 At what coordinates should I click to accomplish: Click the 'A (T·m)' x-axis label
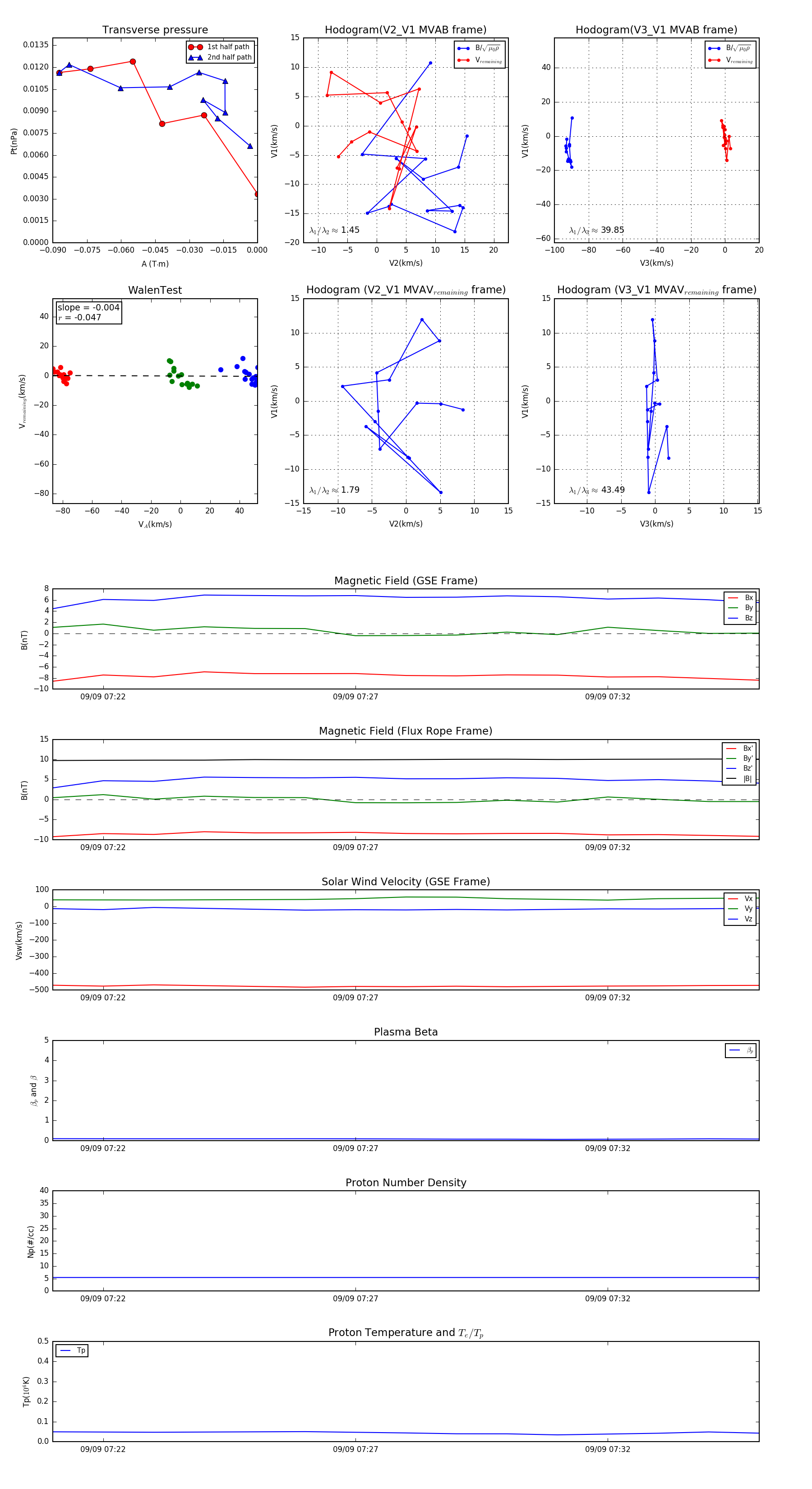pyautogui.click(x=155, y=264)
